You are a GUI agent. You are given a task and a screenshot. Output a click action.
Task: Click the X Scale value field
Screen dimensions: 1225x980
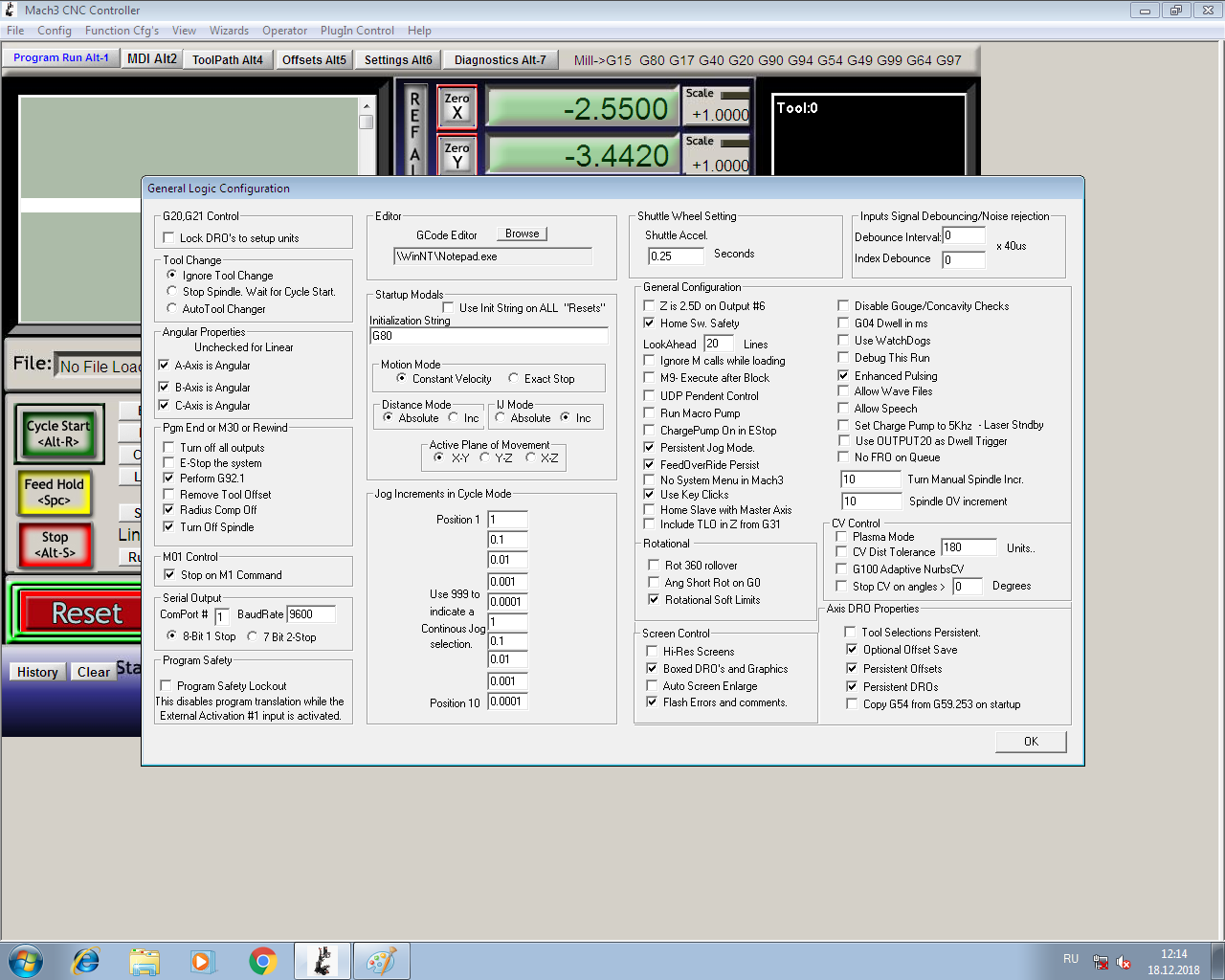(720, 115)
